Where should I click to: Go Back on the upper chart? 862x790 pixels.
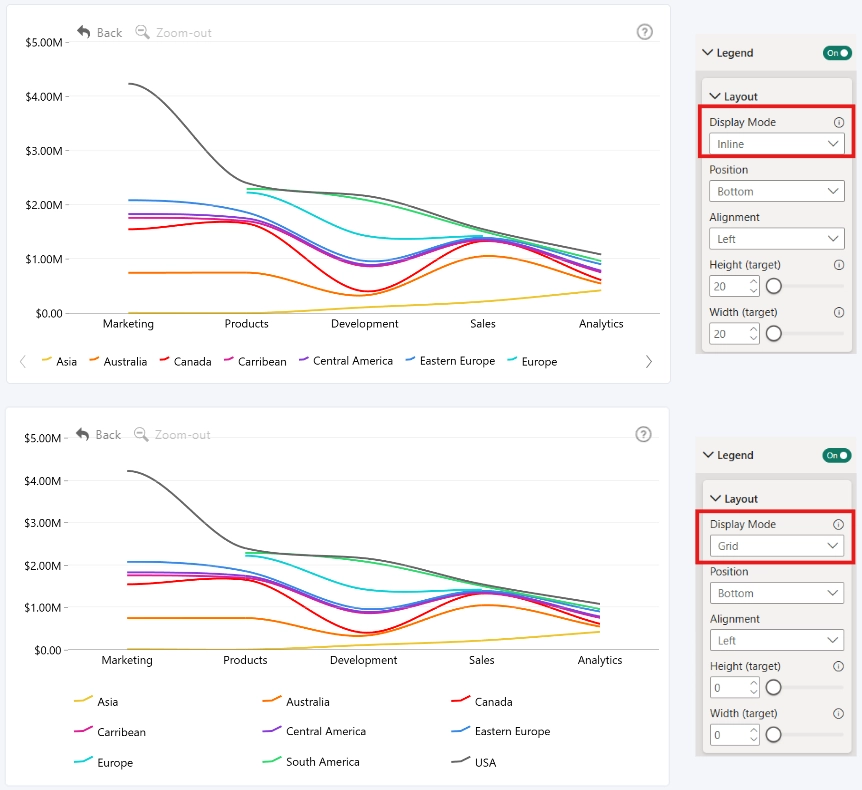coord(100,32)
